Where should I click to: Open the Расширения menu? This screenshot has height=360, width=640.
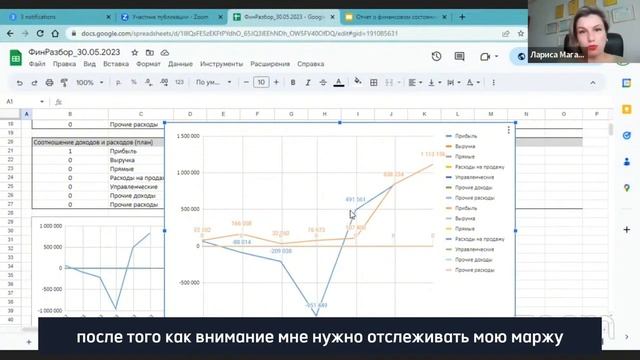point(270,64)
